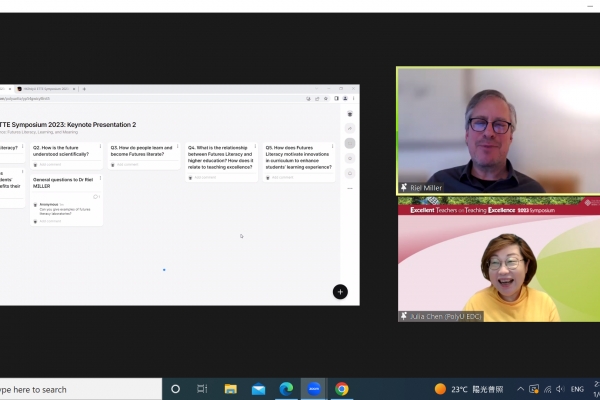Close the HKPolyU TTE Symposium browser tab
Screen dimensions: 600x400
coord(74,89)
